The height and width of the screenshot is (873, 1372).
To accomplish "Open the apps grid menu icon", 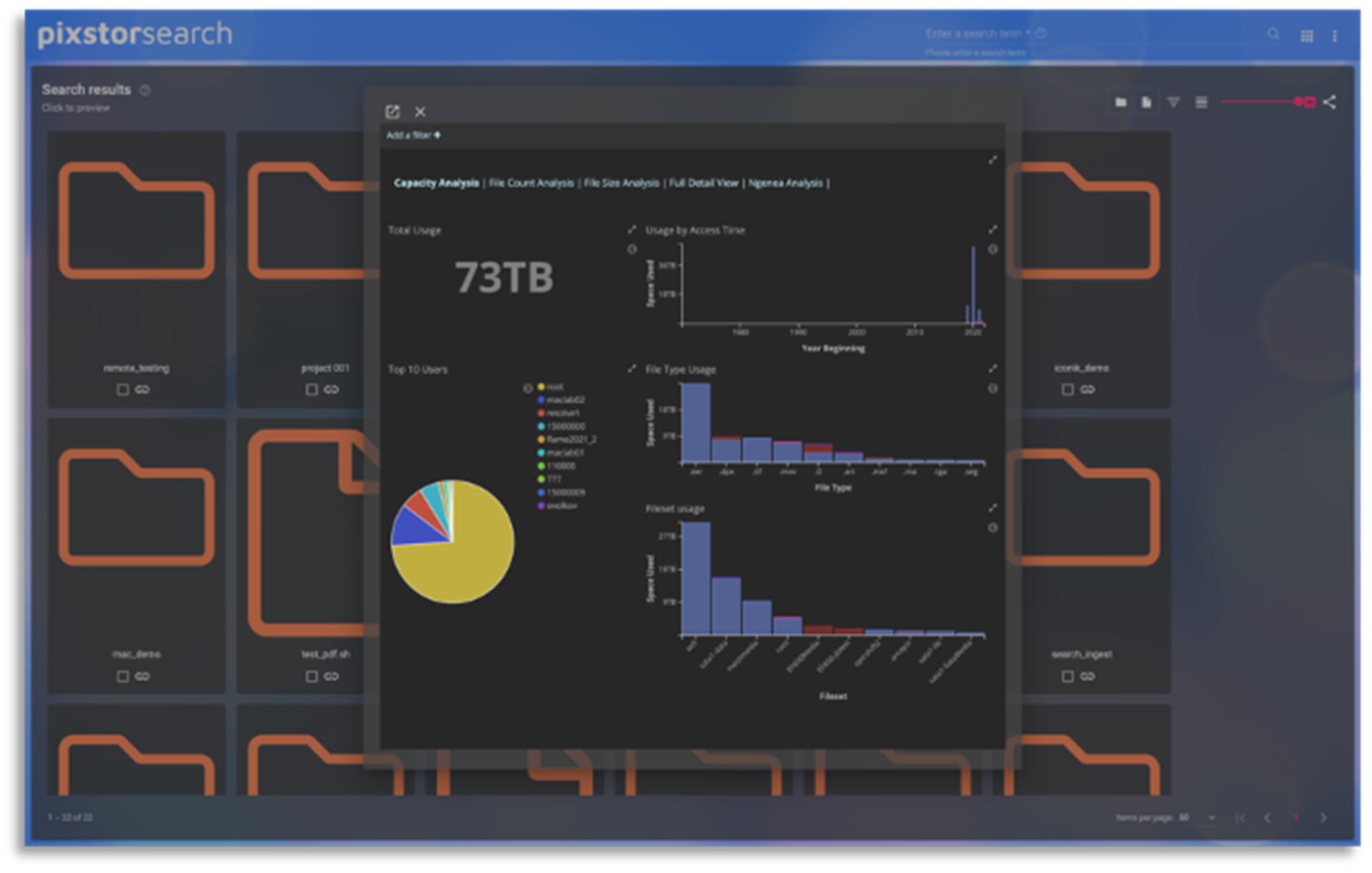I will pos(1307,36).
